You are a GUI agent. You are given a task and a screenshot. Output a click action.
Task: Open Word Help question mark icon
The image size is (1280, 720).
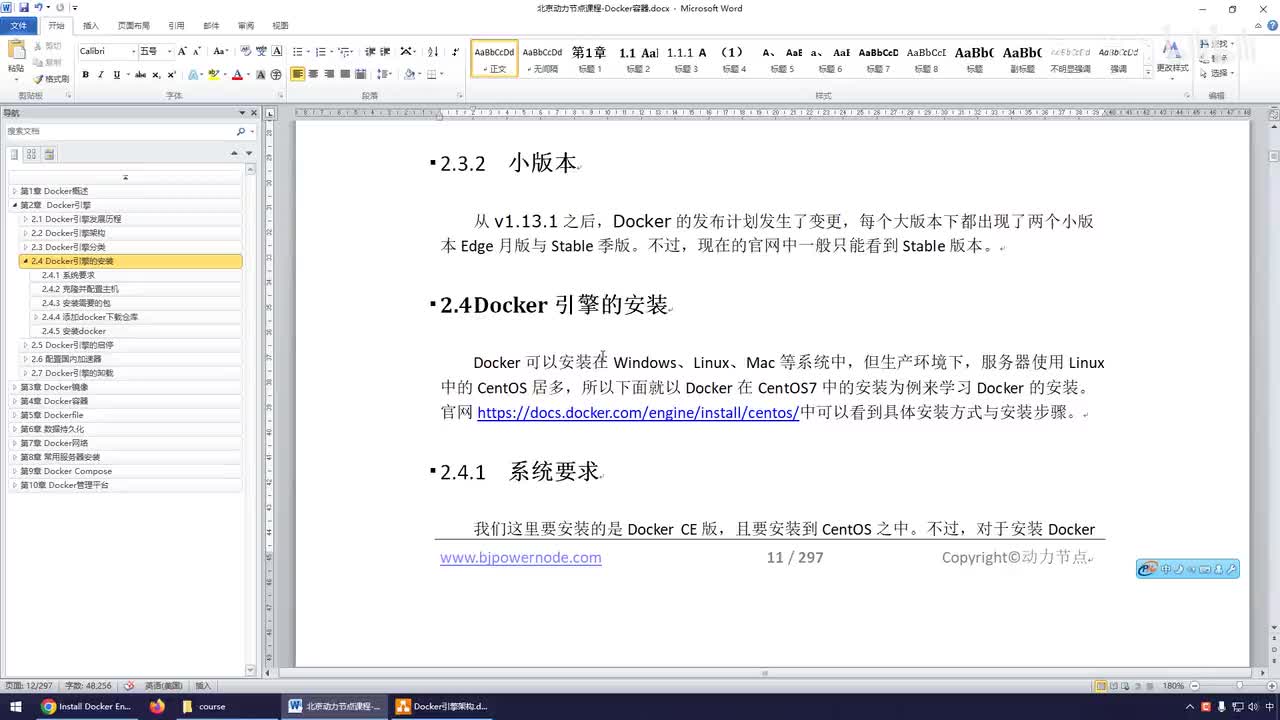point(1272,25)
